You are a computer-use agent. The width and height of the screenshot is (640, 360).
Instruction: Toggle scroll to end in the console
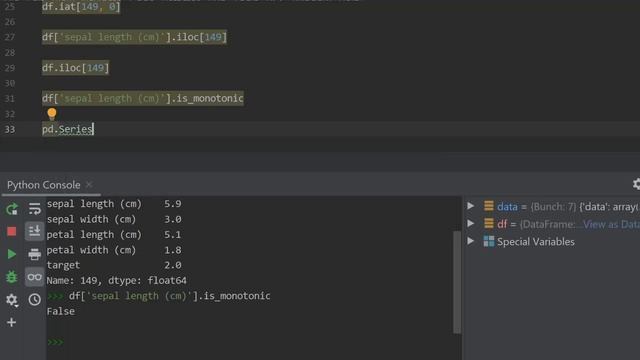(x=35, y=231)
